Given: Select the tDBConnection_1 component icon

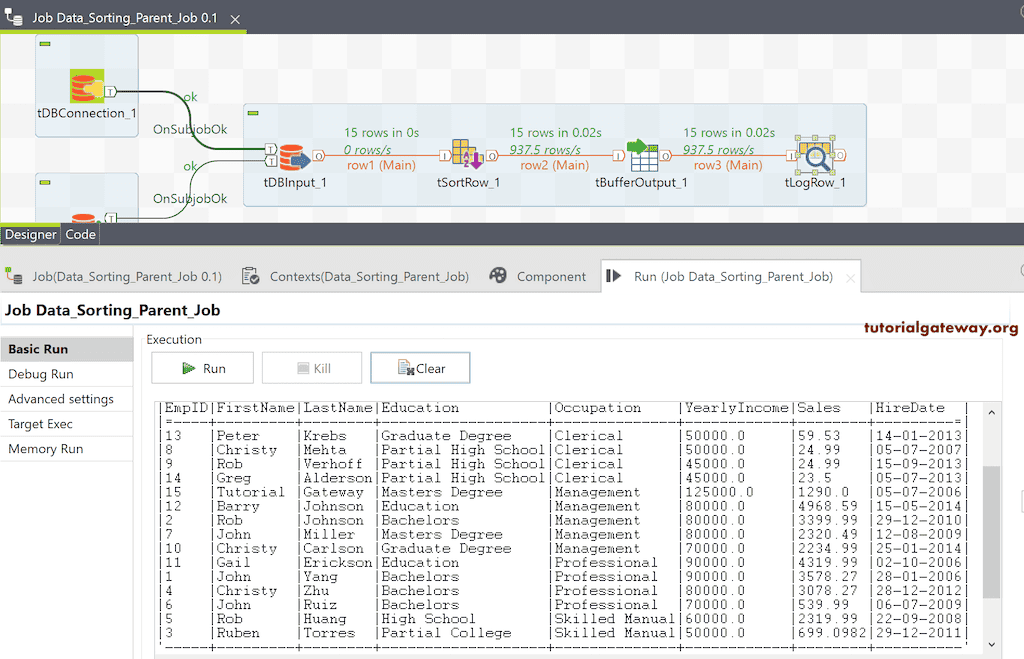Looking at the screenshot, I should coord(87,87).
